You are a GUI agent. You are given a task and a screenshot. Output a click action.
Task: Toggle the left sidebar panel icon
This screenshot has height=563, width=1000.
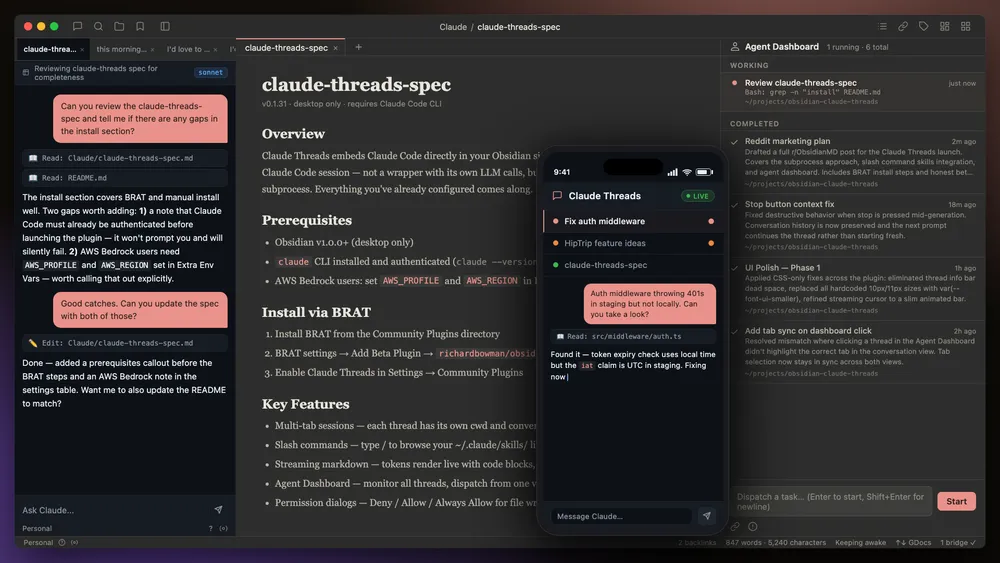pyautogui.click(x=165, y=26)
